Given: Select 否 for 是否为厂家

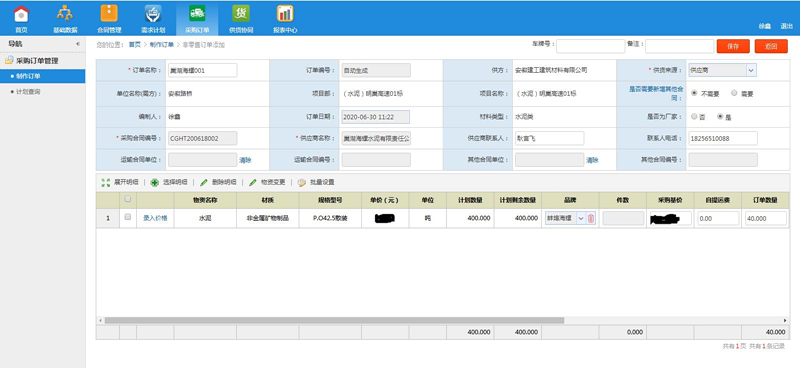Looking at the screenshot, I should pyautogui.click(x=694, y=116).
